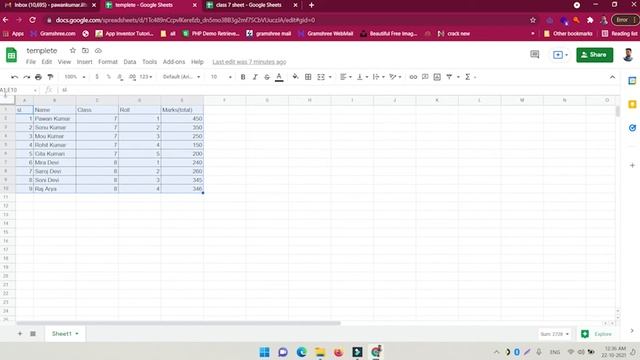Open the View menu
This screenshot has height=360, width=640.
click(x=64, y=62)
